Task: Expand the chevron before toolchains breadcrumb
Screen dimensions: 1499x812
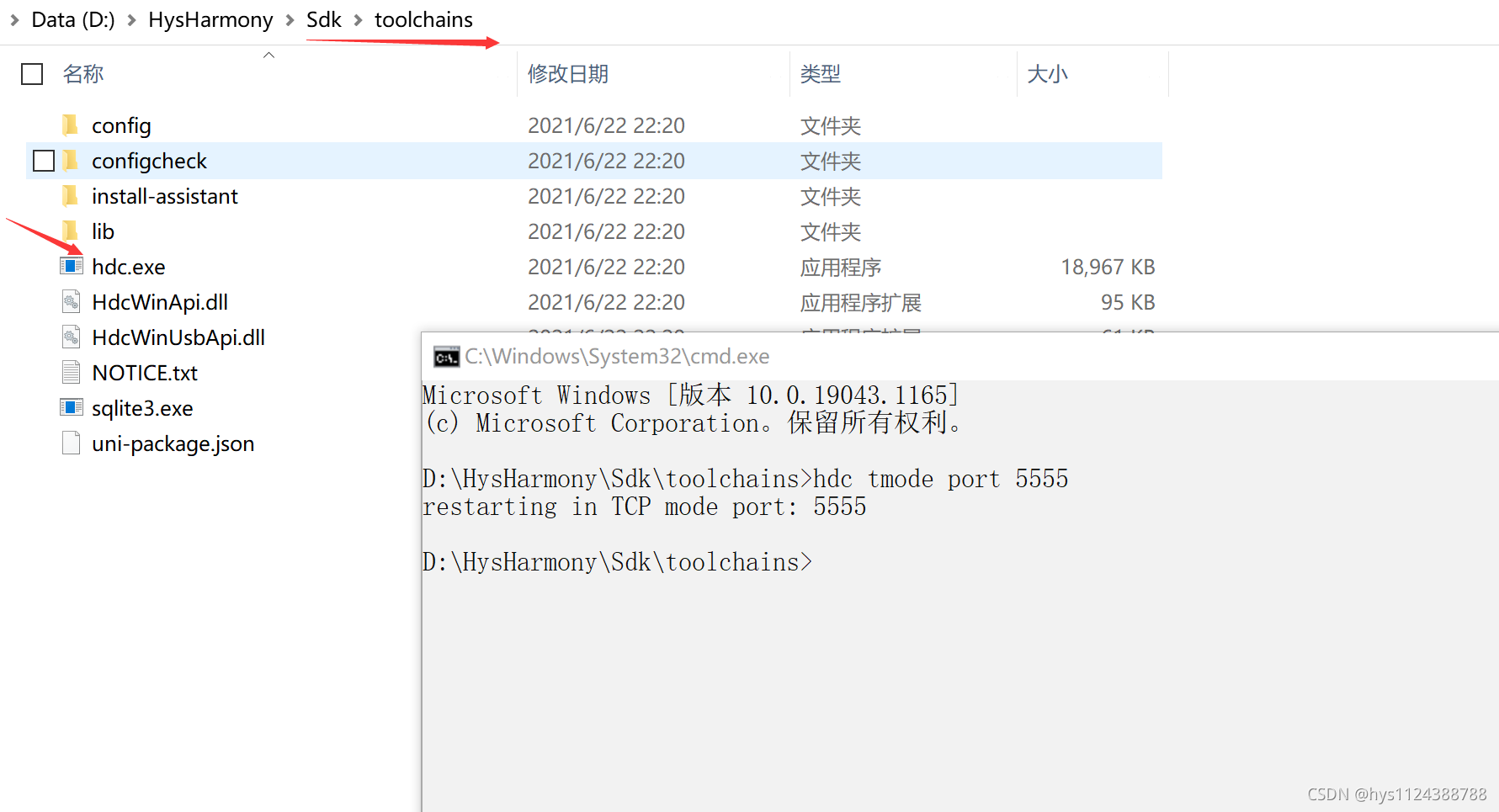Action: click(x=358, y=19)
